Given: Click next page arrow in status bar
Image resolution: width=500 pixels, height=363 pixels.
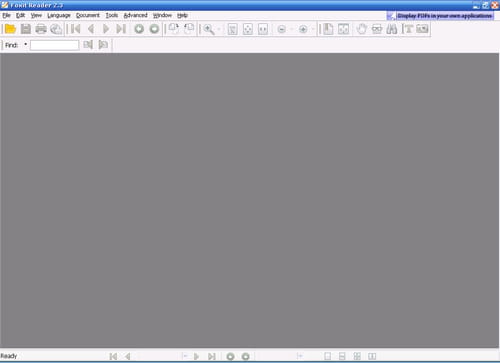Looking at the screenshot, I should [196, 356].
